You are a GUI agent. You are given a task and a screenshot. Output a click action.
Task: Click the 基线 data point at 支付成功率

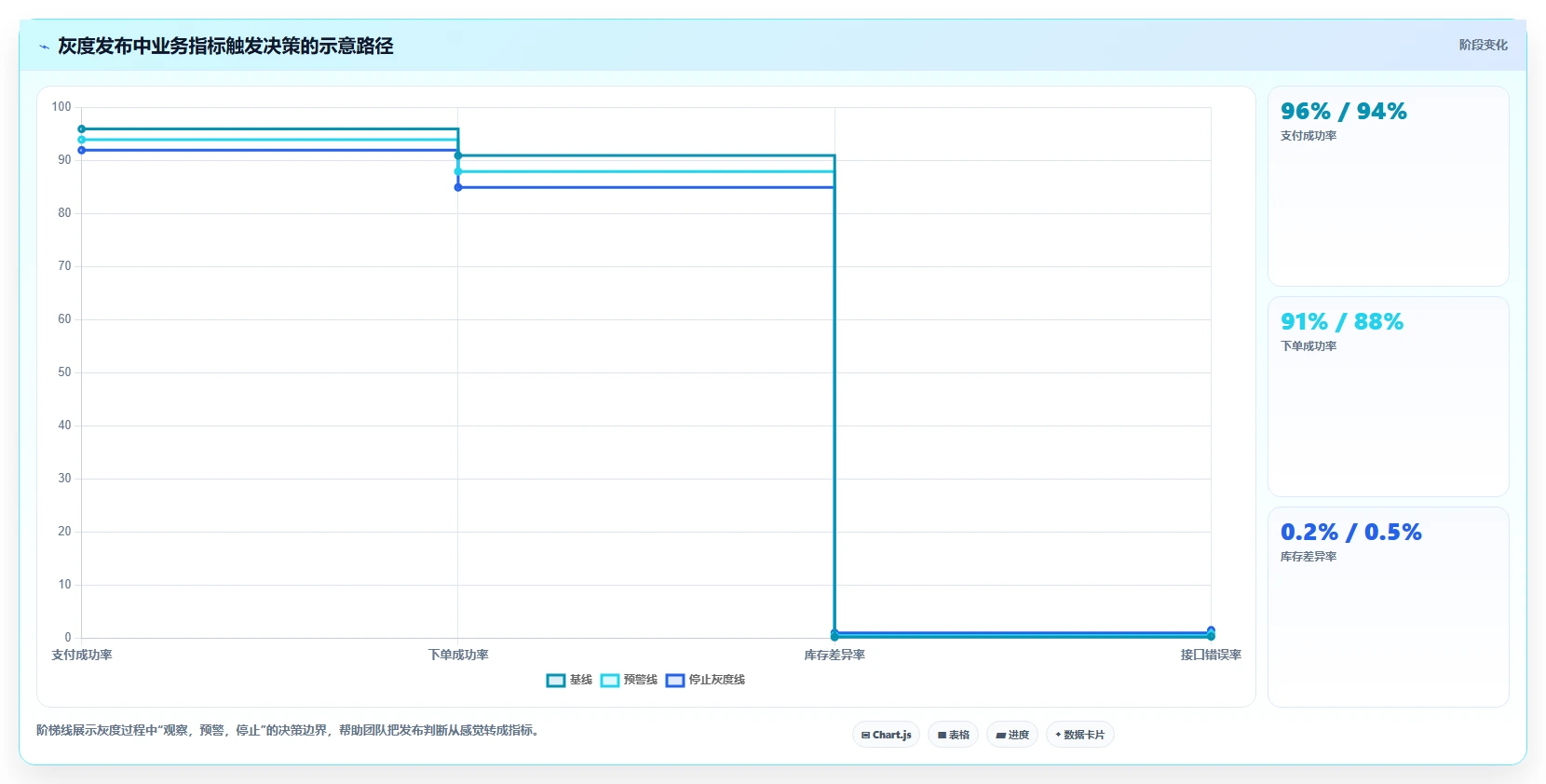point(82,129)
